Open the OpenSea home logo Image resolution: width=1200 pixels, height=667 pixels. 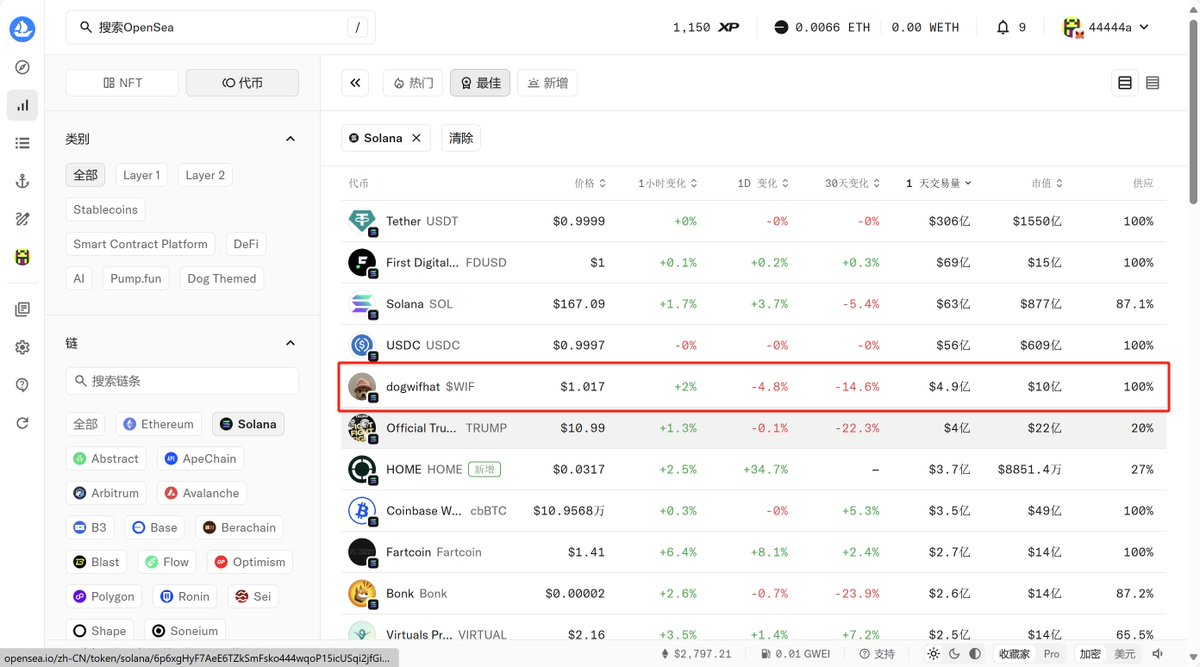(22, 29)
